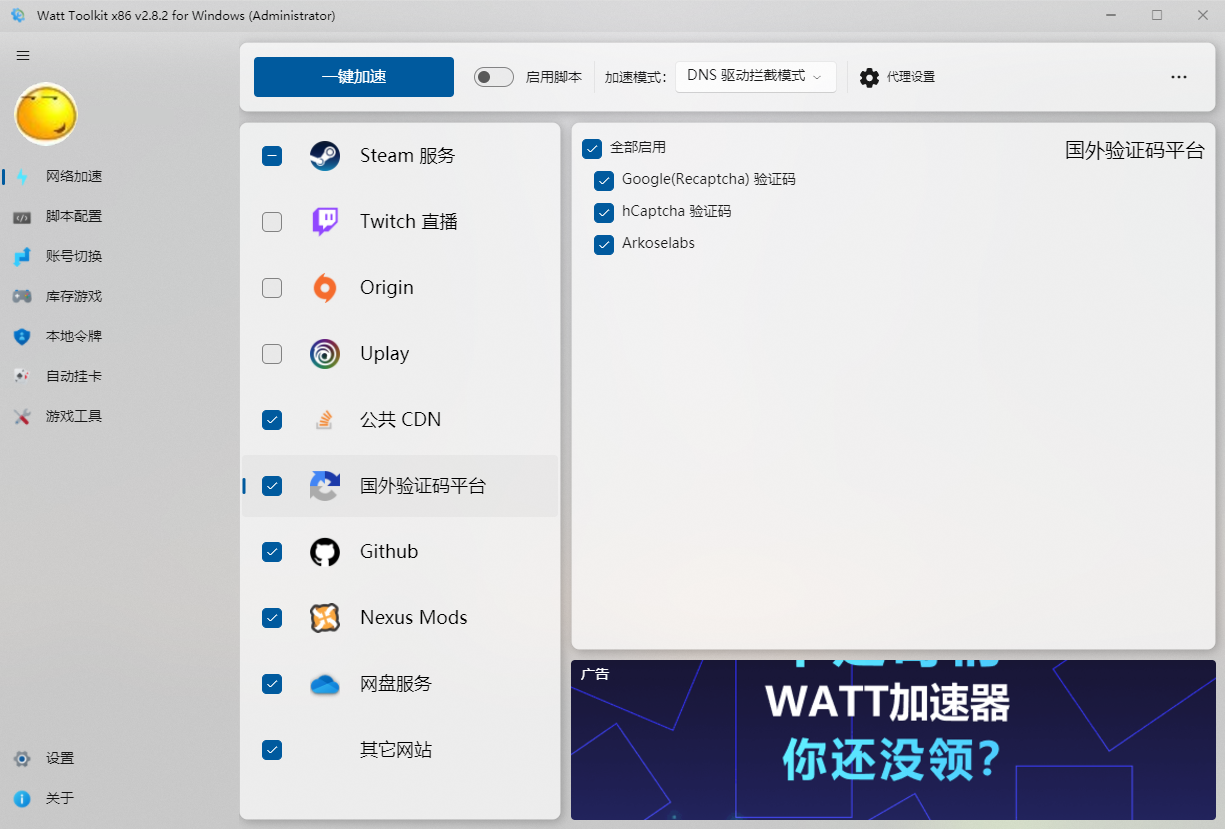
Task: Click the Uplay swirl icon
Action: pos(325,354)
